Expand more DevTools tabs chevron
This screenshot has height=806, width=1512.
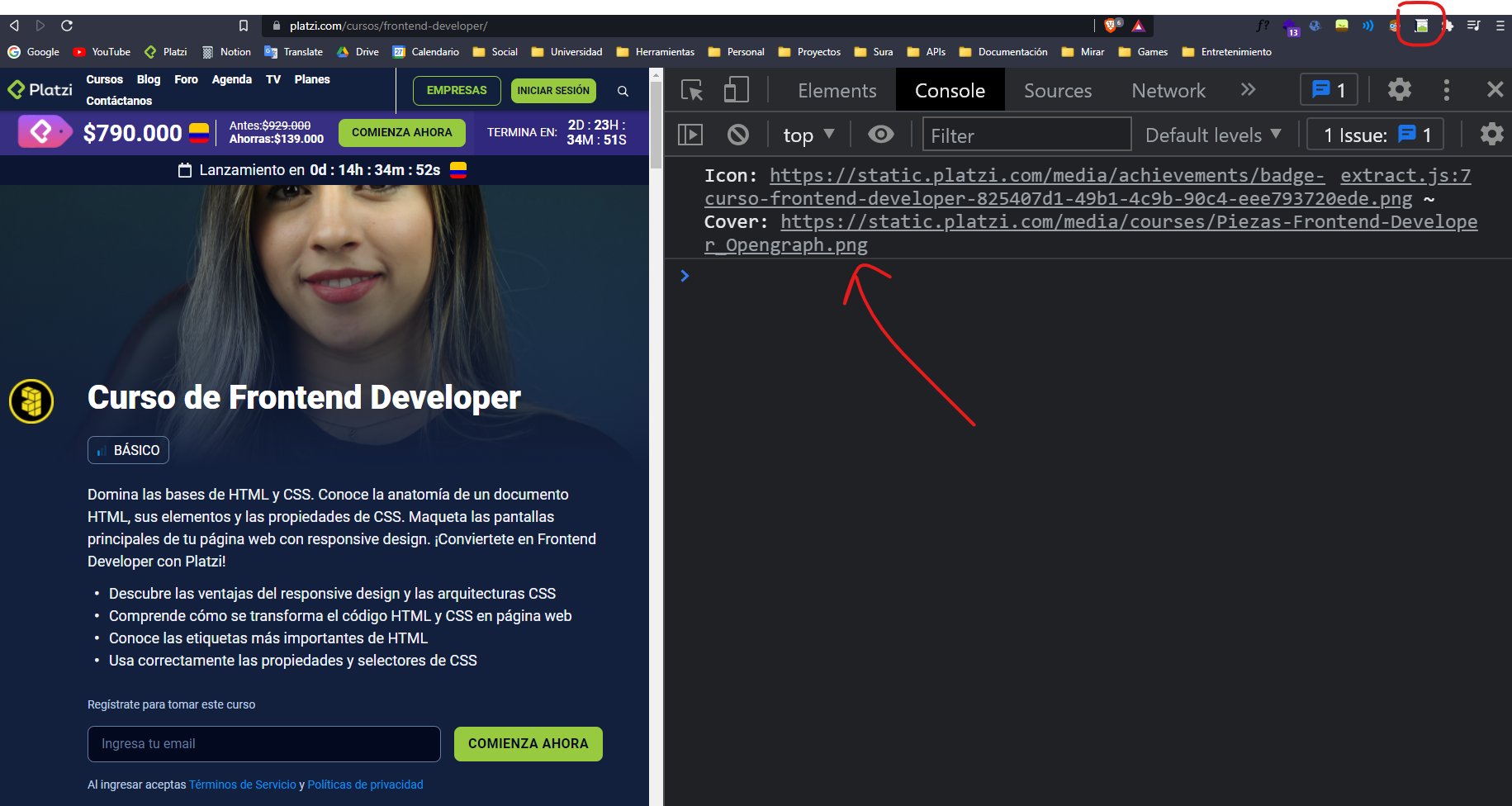1248,89
